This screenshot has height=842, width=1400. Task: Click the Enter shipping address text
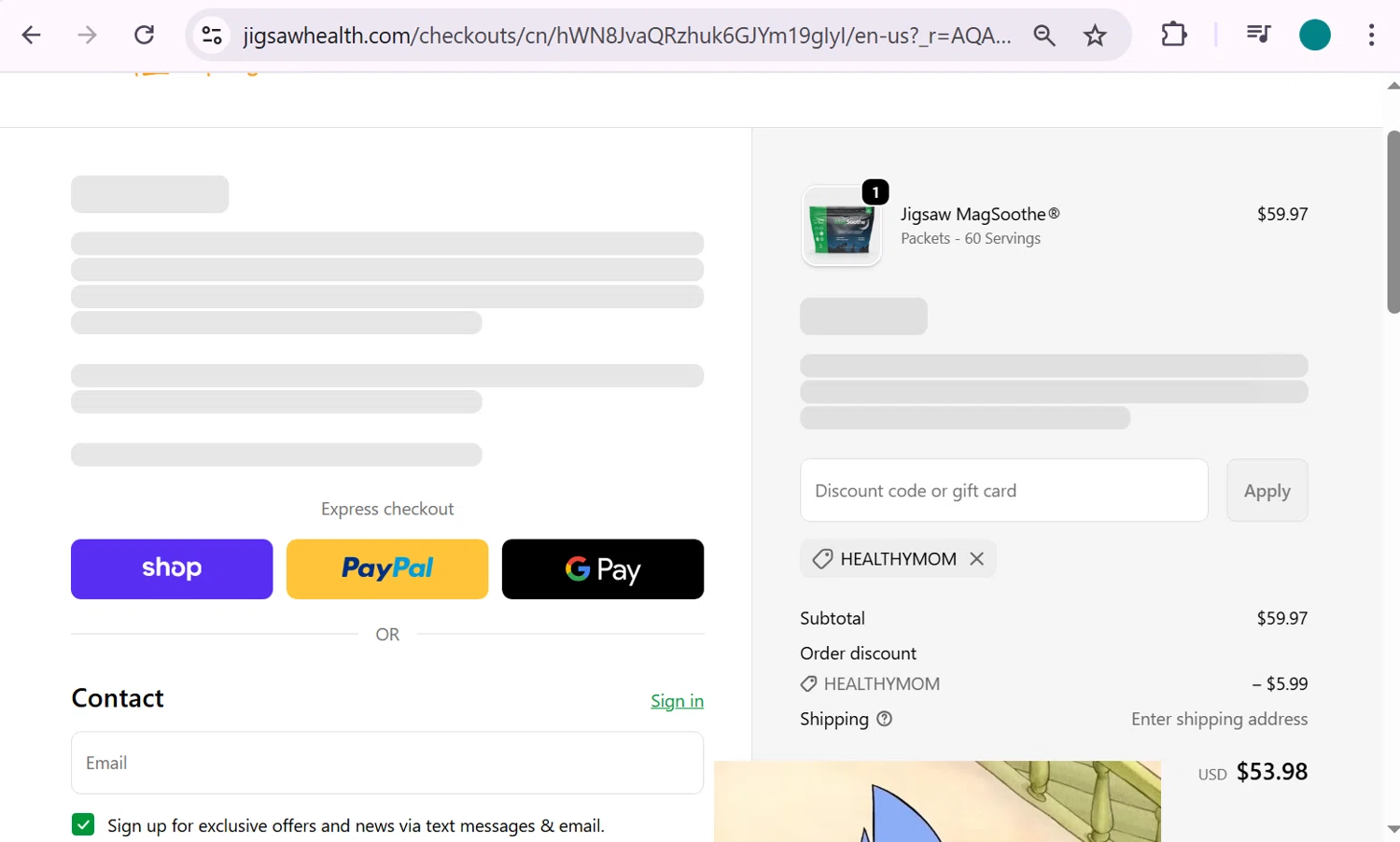[1219, 719]
